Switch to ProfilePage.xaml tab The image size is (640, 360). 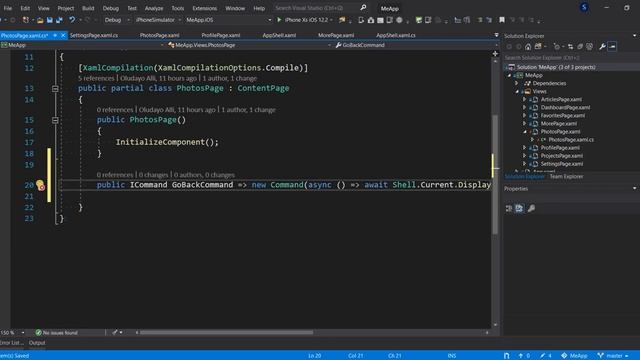pos(221,36)
